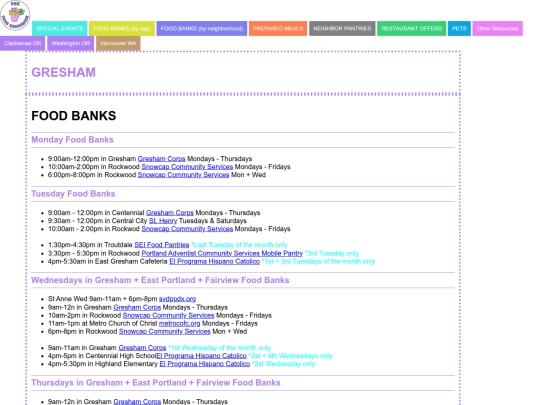Open the SEI Food Pantries link
The width and height of the screenshot is (540, 405).
pos(162,245)
